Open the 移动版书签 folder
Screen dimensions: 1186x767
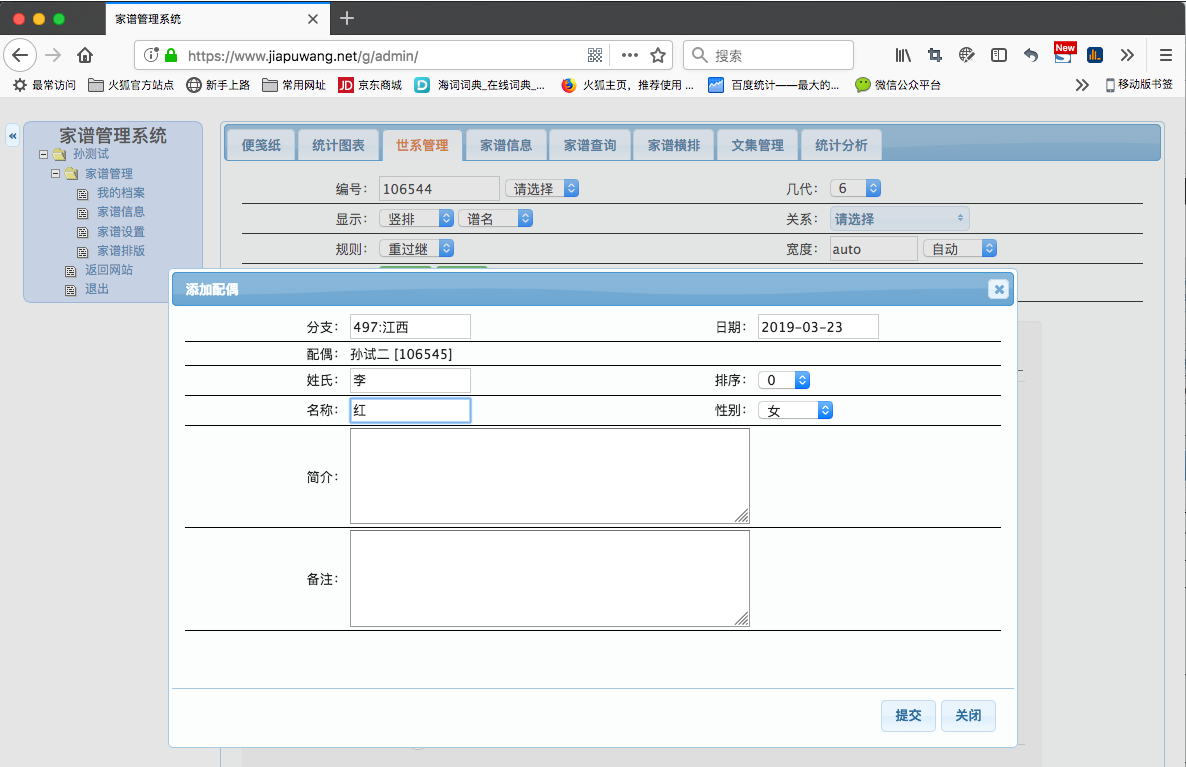point(1139,85)
